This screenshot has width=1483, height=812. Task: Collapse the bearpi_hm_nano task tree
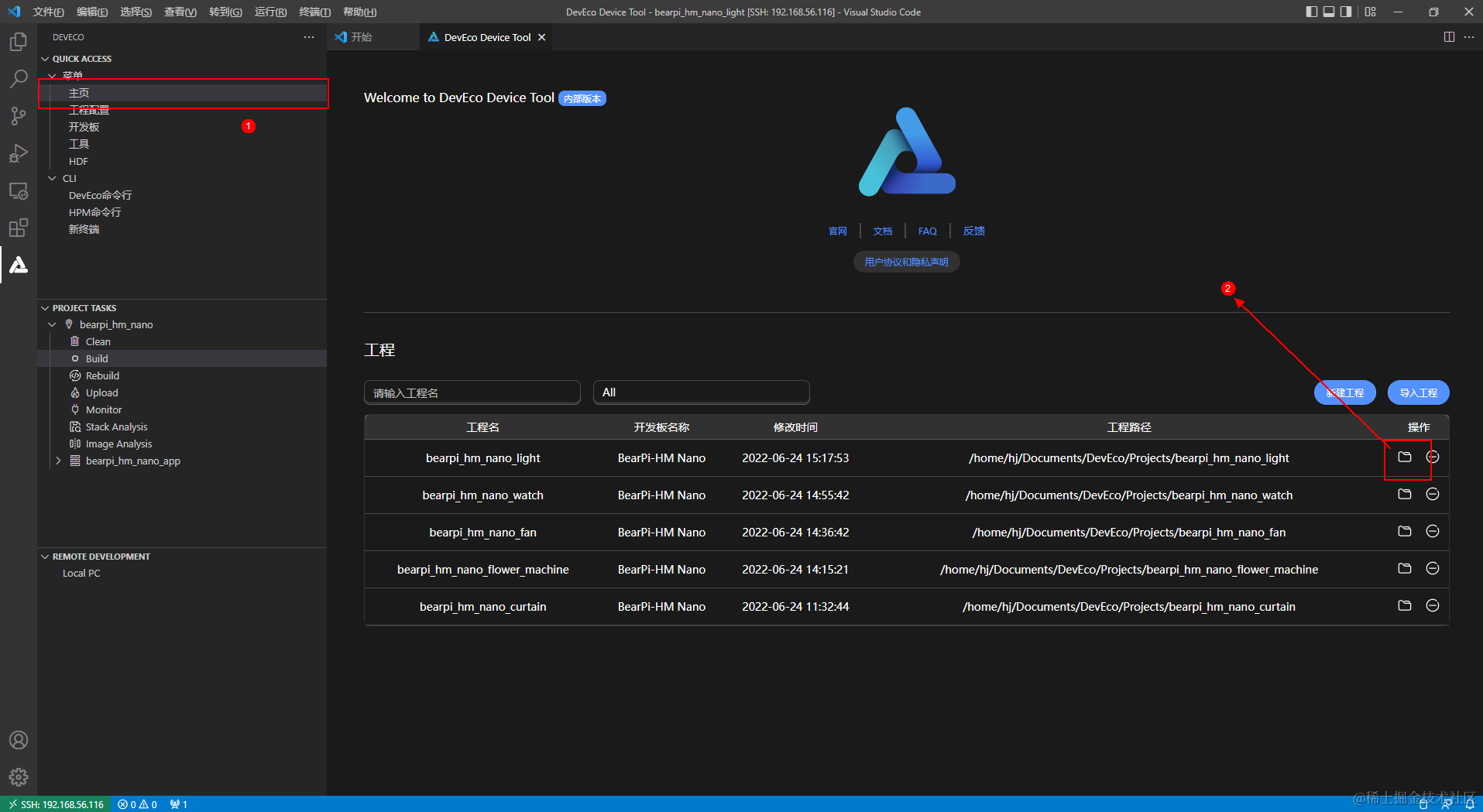[53, 324]
